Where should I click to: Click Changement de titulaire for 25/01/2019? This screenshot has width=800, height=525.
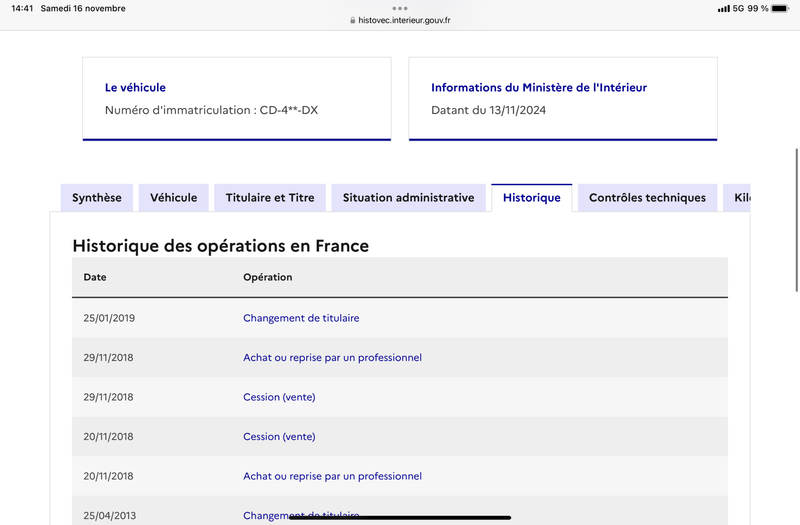coord(301,318)
